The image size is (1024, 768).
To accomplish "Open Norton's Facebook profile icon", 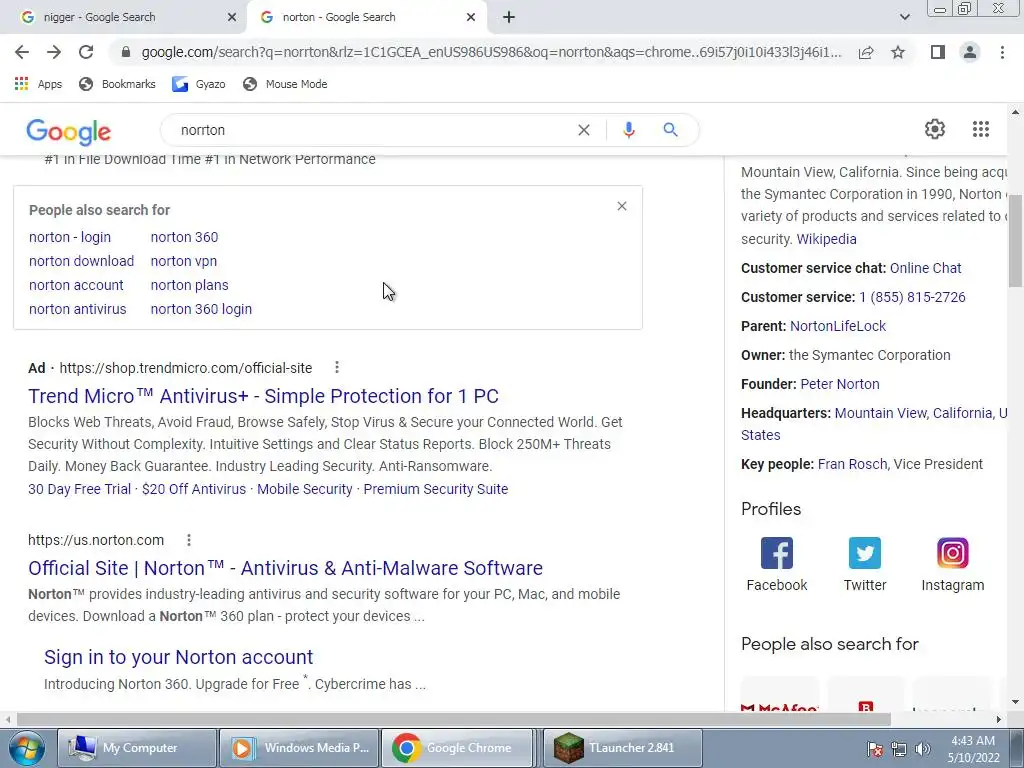I will (776, 553).
